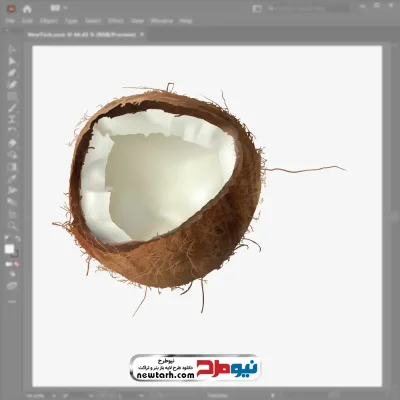Click the Edit Toolbar dots icon
Image resolution: width=400 pixels, height=400 pixels.
pyautogui.click(x=12, y=301)
